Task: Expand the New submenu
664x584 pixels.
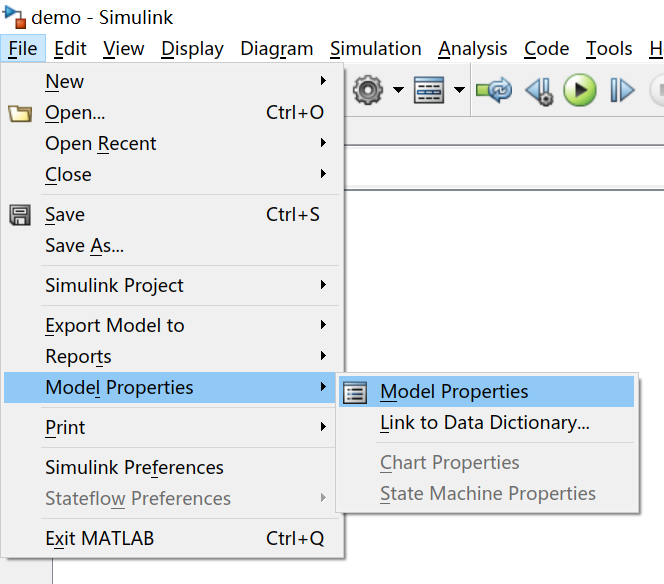Action: point(172,81)
